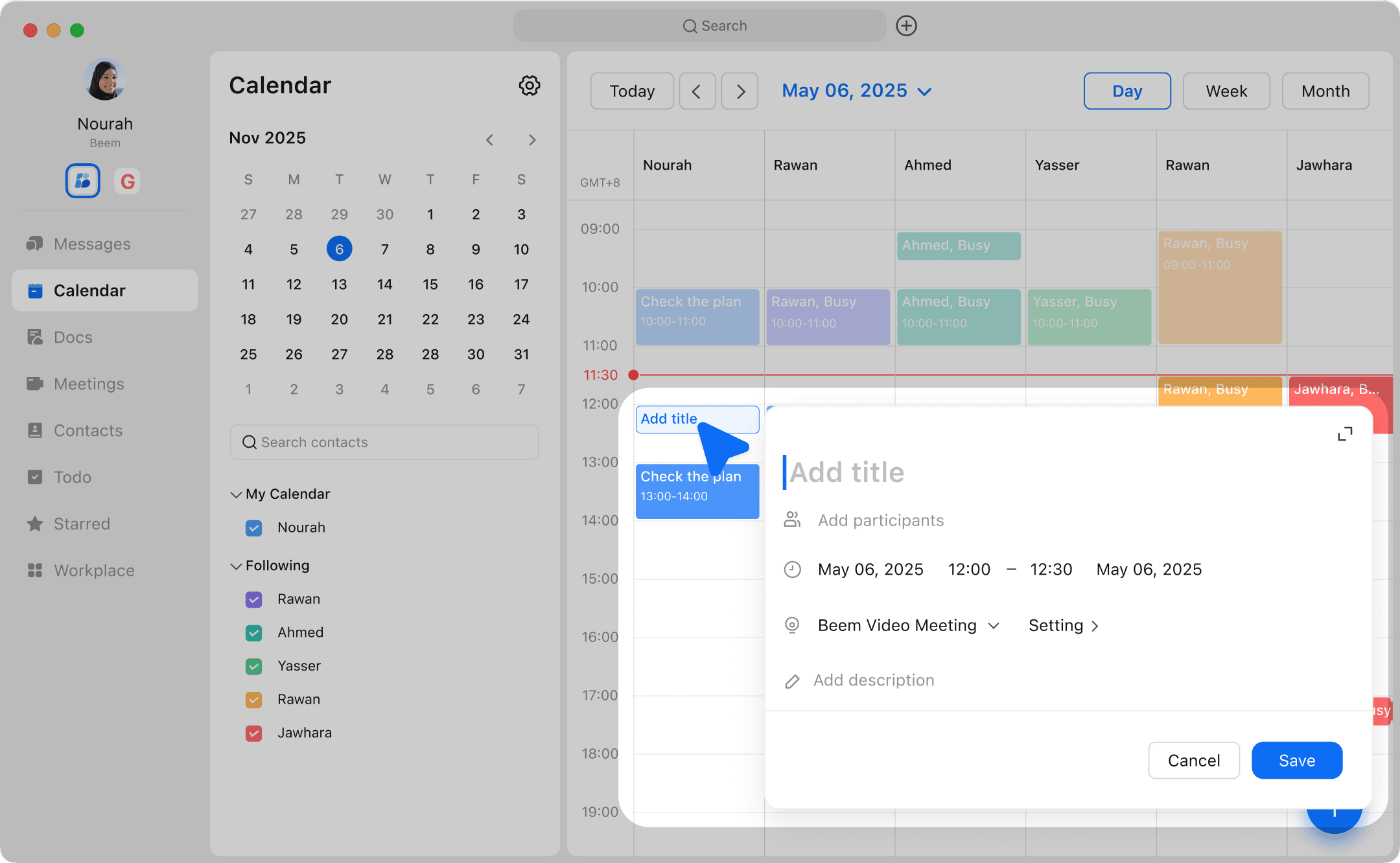Expand event popup to full view
Screen dimensions: 1400x863
(x=1345, y=434)
